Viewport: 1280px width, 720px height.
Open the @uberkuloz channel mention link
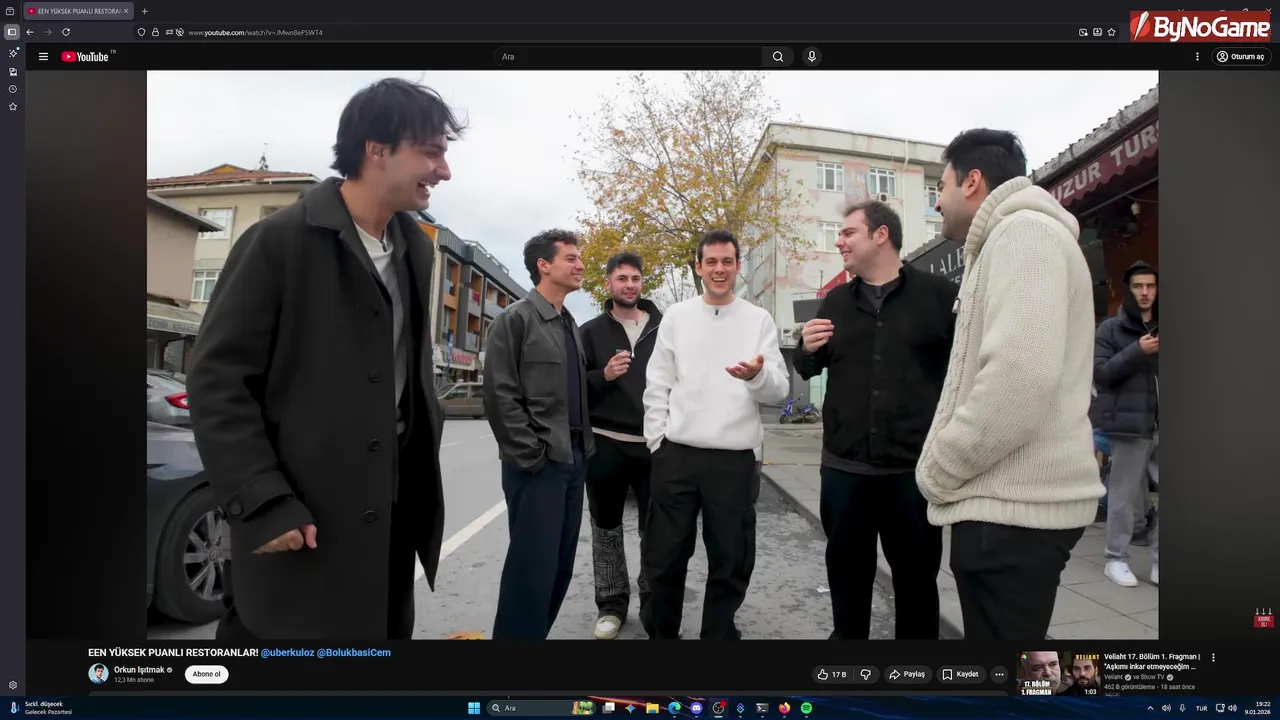pyautogui.click(x=287, y=652)
